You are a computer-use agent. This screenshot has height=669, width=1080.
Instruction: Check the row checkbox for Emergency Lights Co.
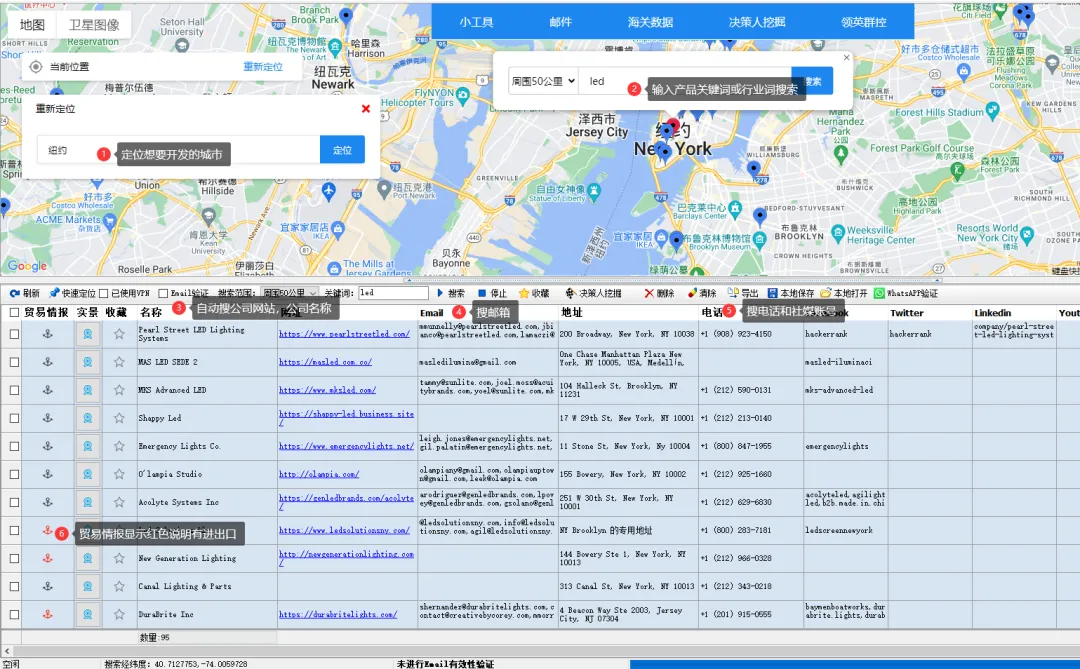coord(14,446)
